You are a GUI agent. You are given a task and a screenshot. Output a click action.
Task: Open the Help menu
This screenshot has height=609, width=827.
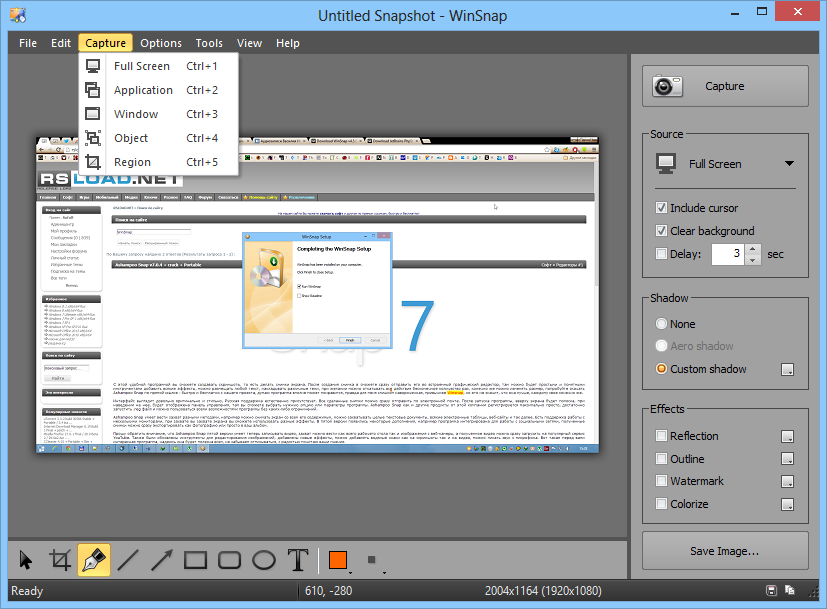pos(287,43)
